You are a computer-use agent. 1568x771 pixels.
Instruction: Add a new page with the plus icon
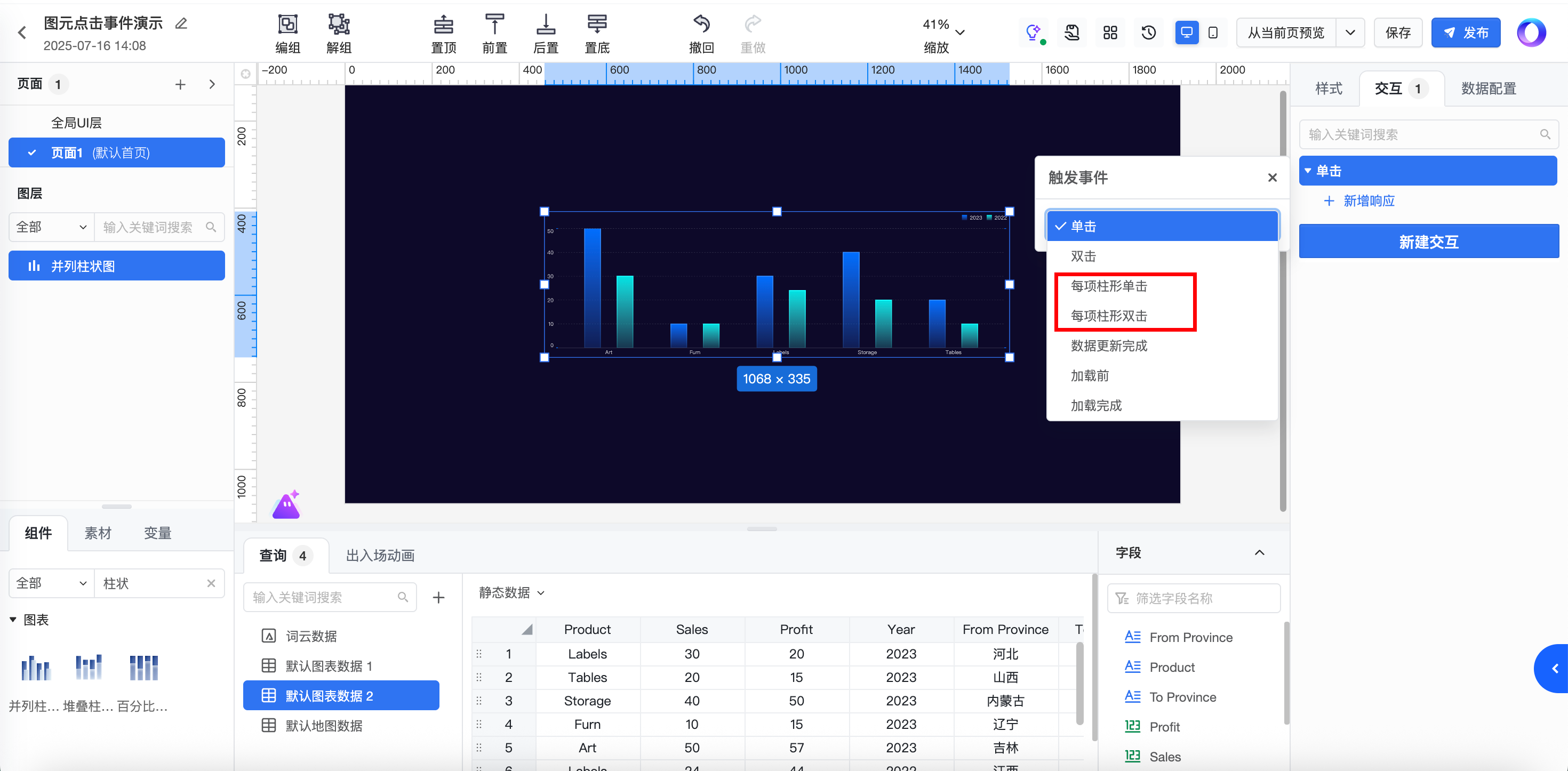[x=180, y=85]
